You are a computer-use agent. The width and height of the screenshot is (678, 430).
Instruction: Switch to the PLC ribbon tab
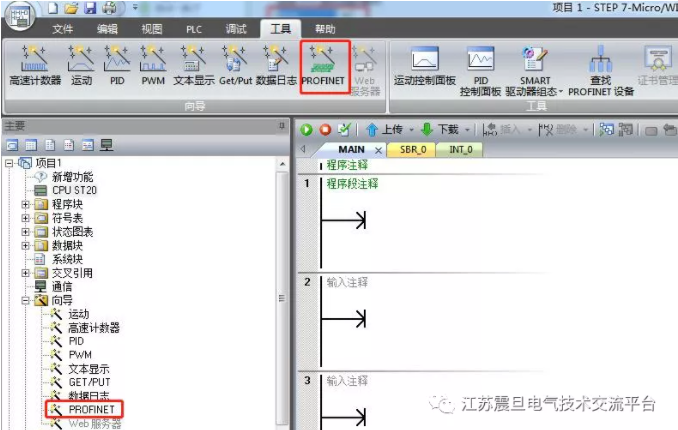[x=194, y=29]
